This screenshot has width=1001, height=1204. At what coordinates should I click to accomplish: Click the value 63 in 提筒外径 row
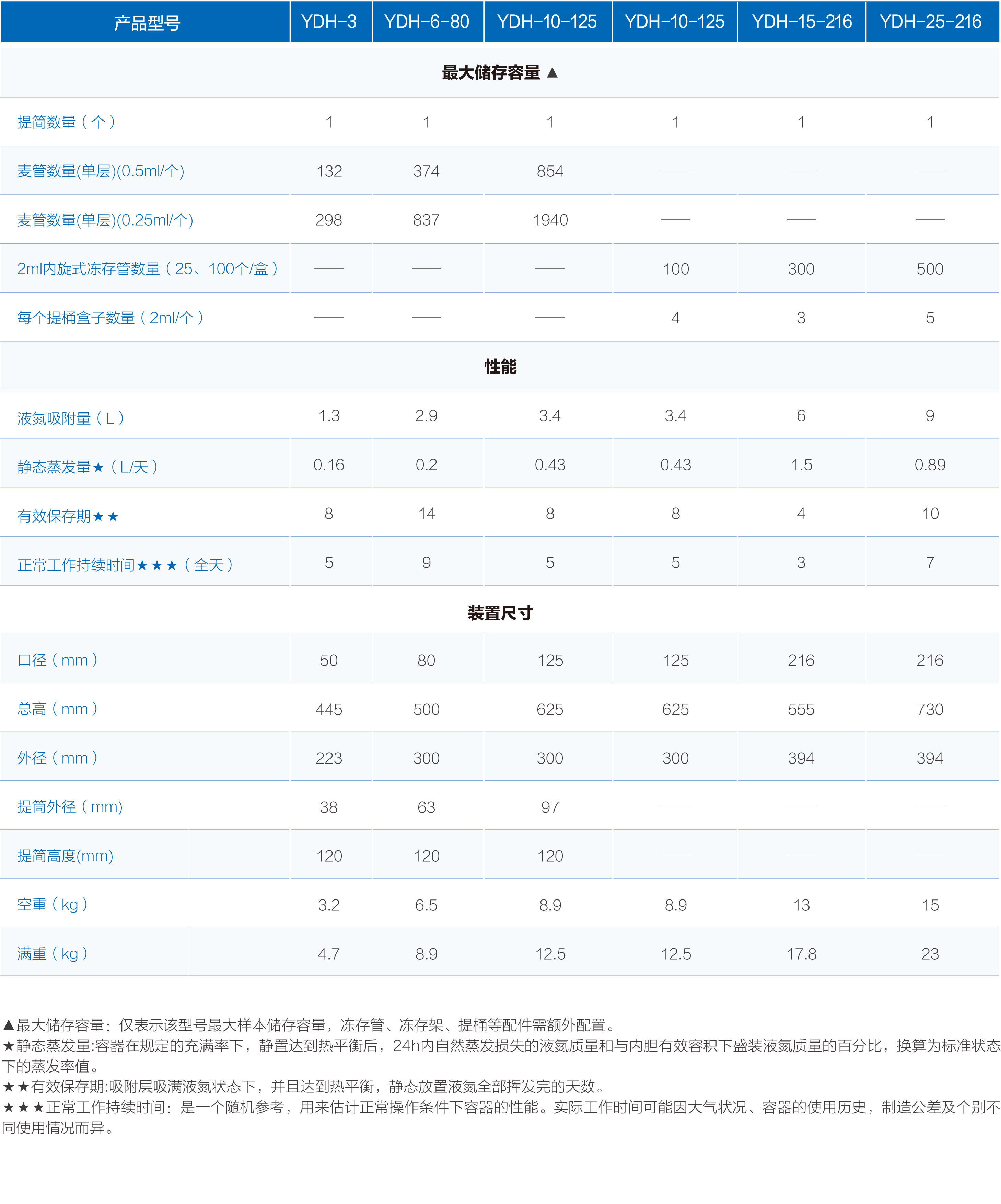(x=426, y=807)
